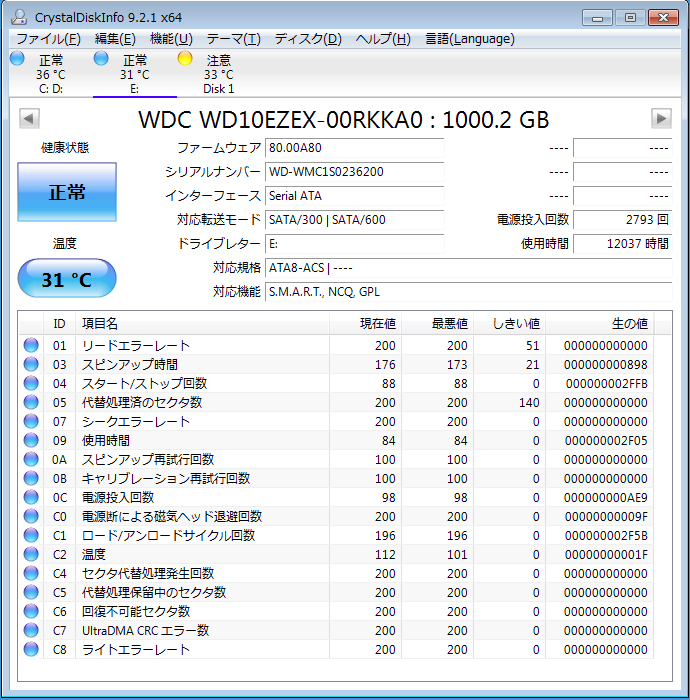Screen dimensions: 690x700
Task: Click the blue status icon for E: drive
Action: (101, 59)
